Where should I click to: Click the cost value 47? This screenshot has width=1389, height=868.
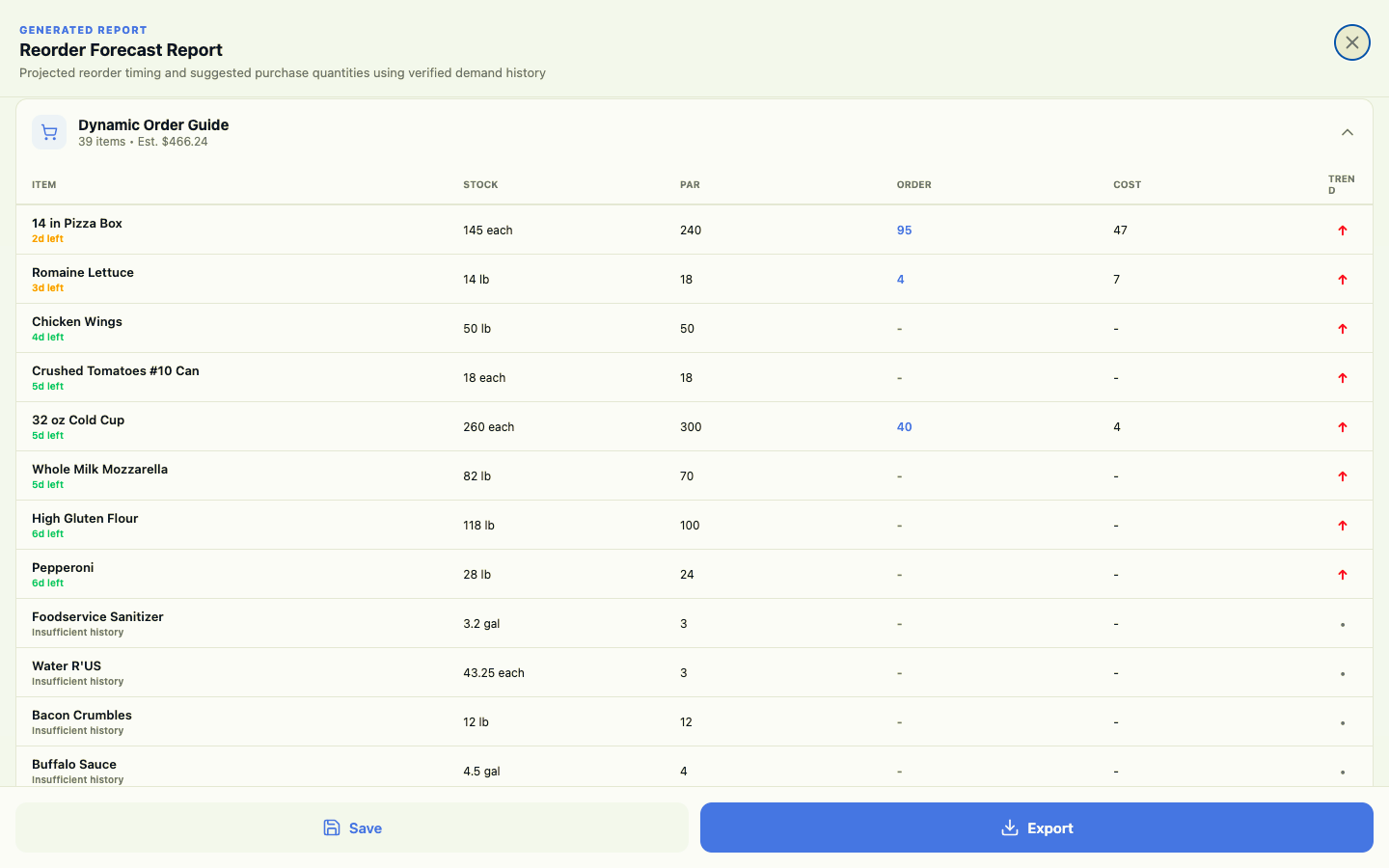[1120, 231]
